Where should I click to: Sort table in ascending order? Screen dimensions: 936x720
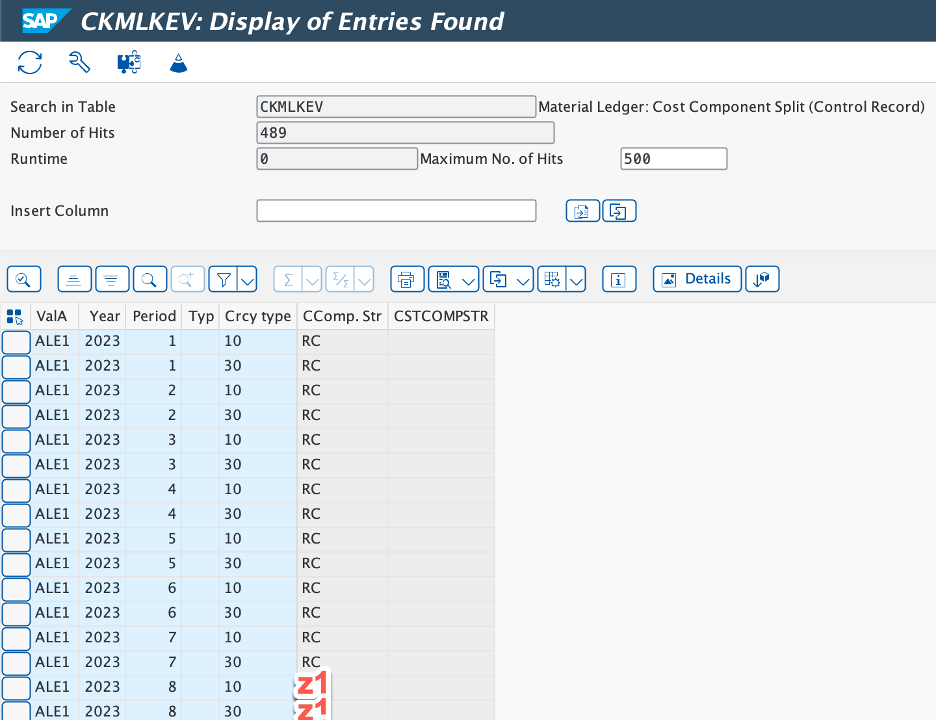(x=75, y=279)
